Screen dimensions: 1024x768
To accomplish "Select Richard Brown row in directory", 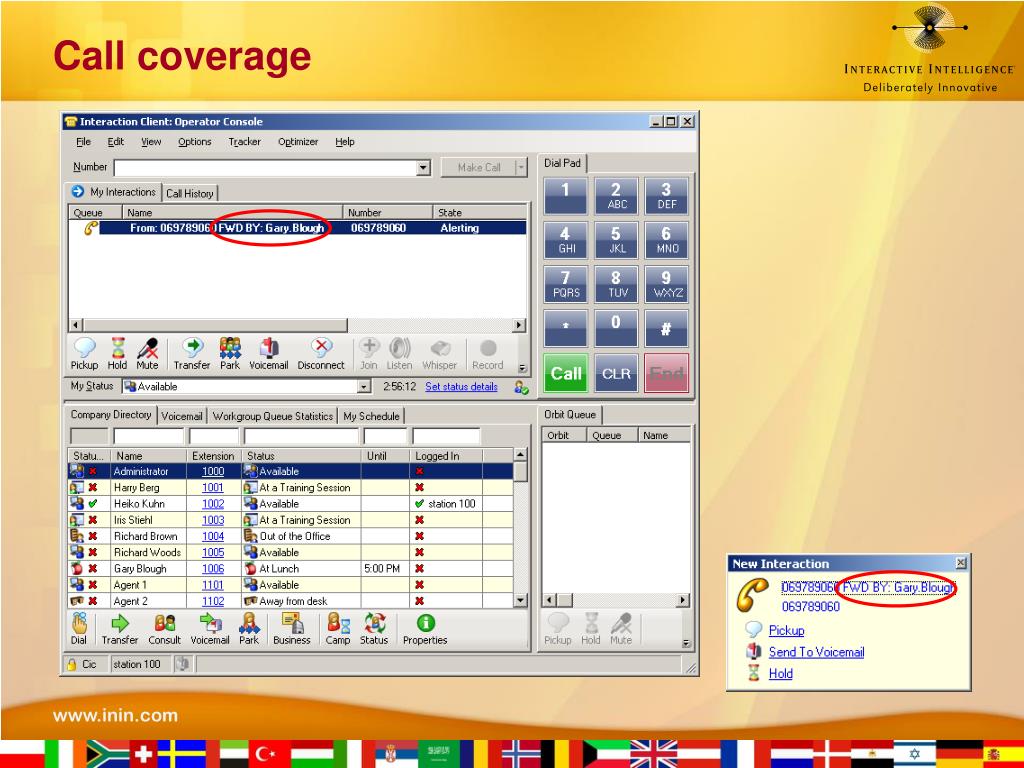I will coord(291,536).
